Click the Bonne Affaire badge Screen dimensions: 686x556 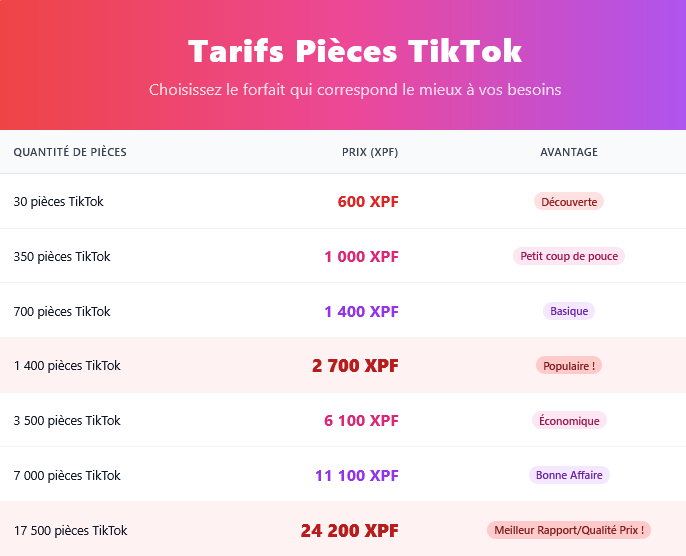[569, 475]
